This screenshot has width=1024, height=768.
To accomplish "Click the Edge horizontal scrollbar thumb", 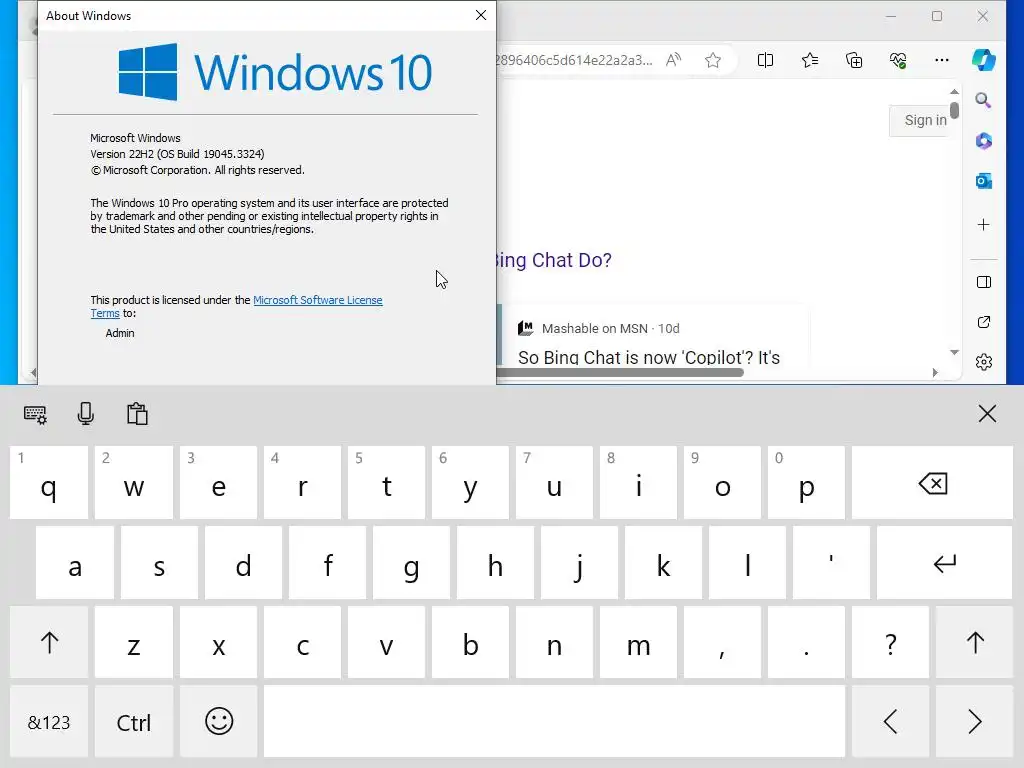I will point(620,373).
